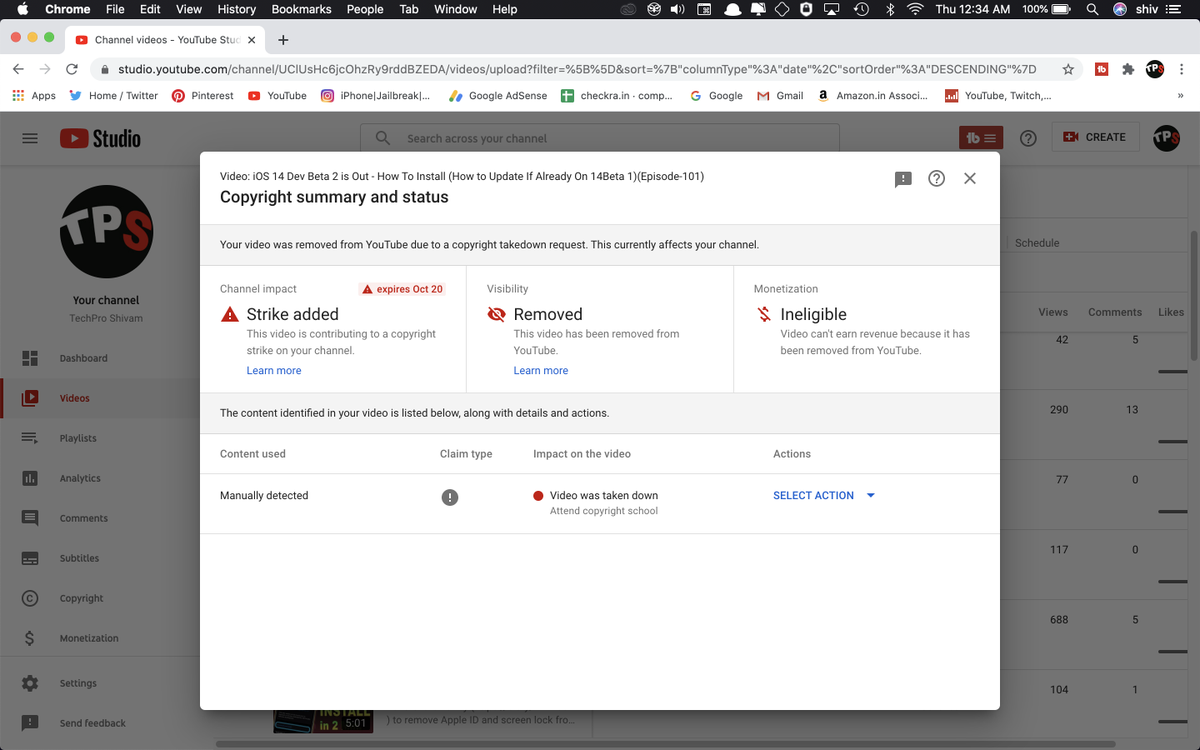The image size is (1200, 750).
Task: Click Learn more under Removed visibility
Action: [x=541, y=371]
